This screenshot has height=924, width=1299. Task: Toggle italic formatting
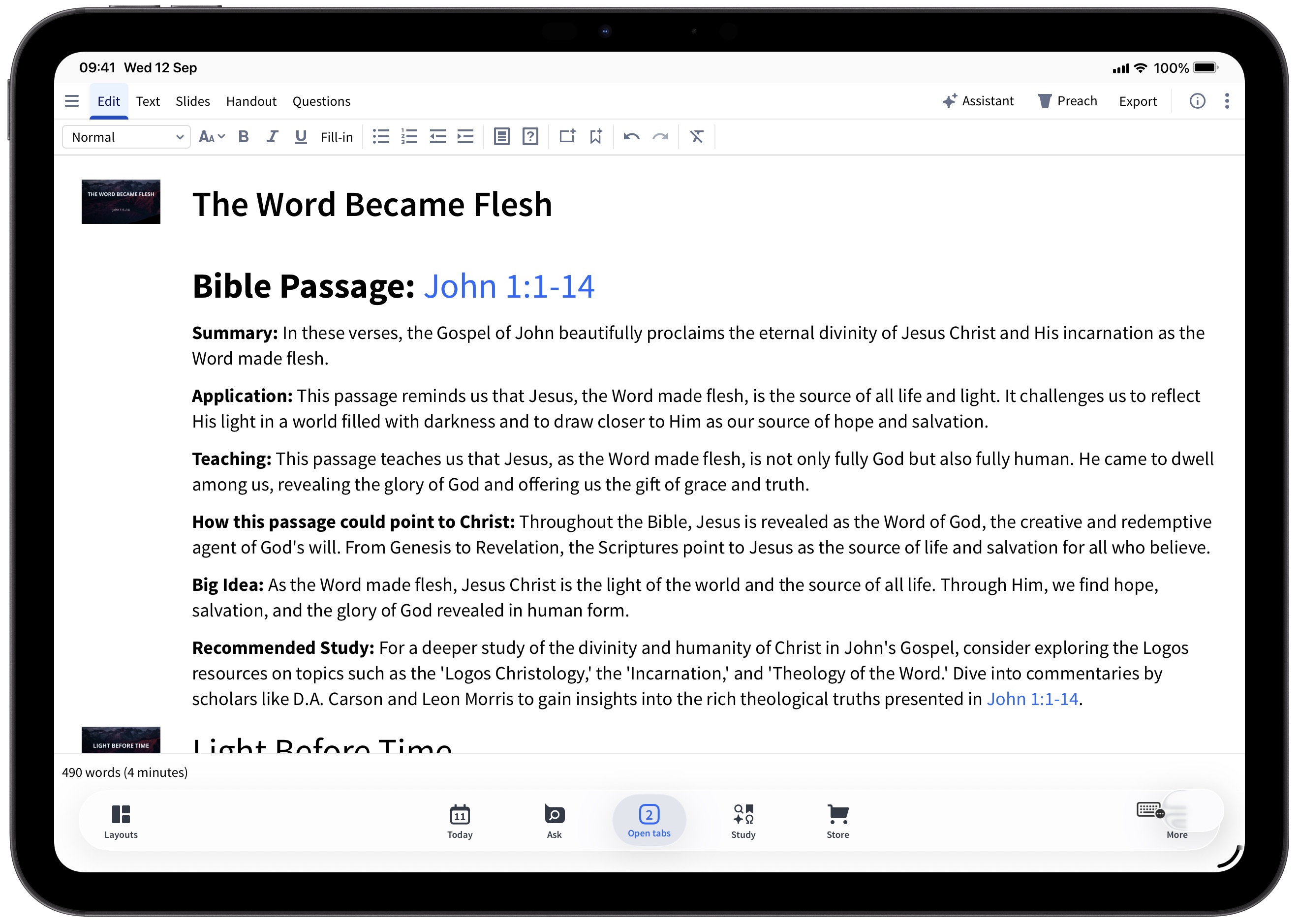tap(272, 137)
